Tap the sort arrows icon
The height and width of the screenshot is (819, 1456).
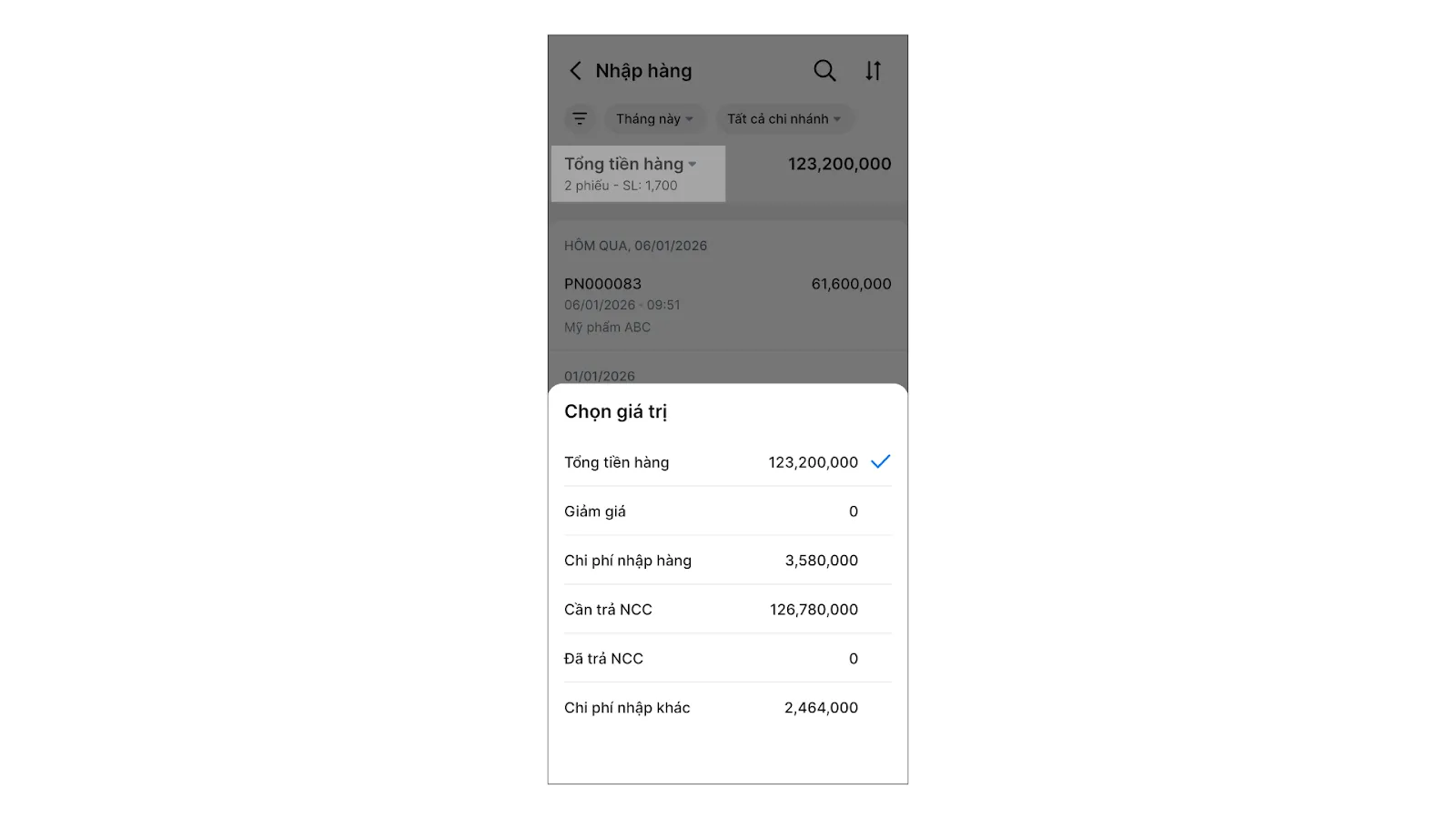click(873, 71)
